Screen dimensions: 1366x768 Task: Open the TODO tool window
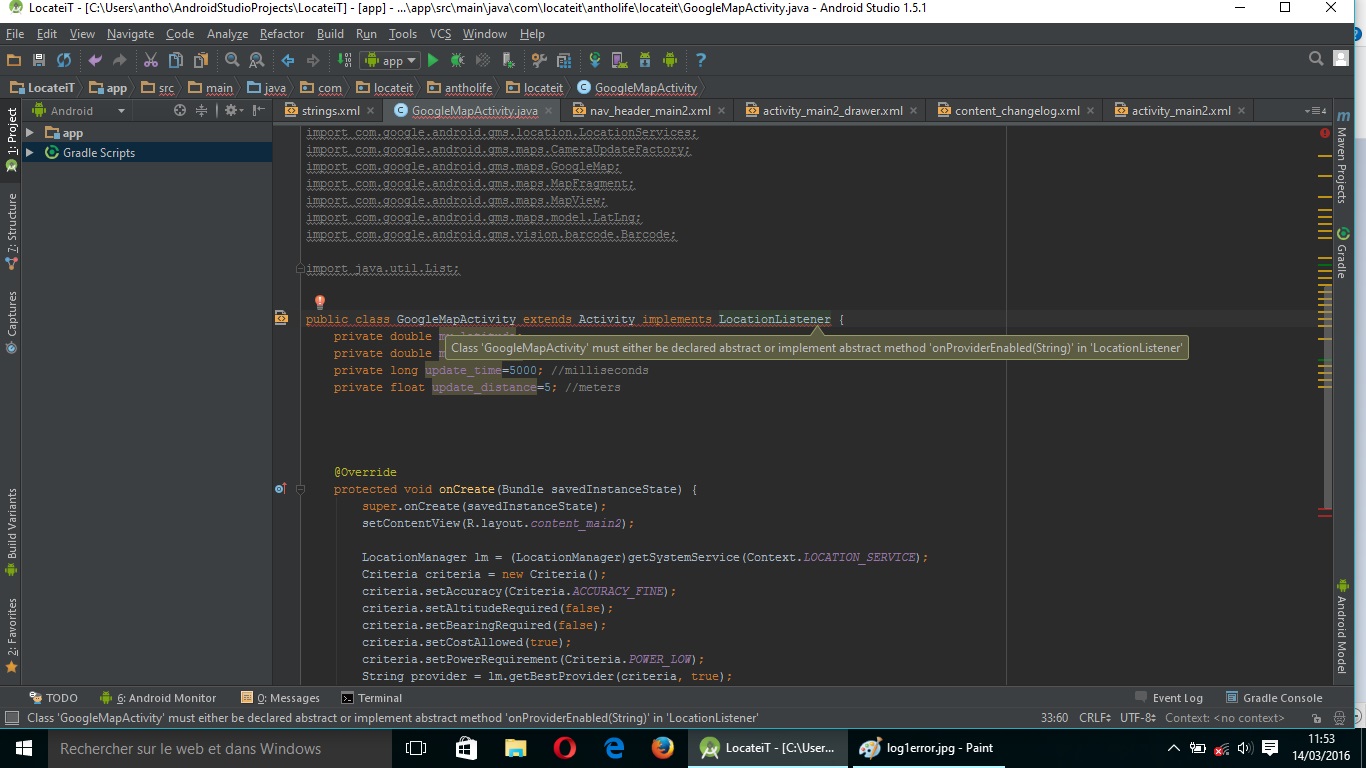coord(53,698)
